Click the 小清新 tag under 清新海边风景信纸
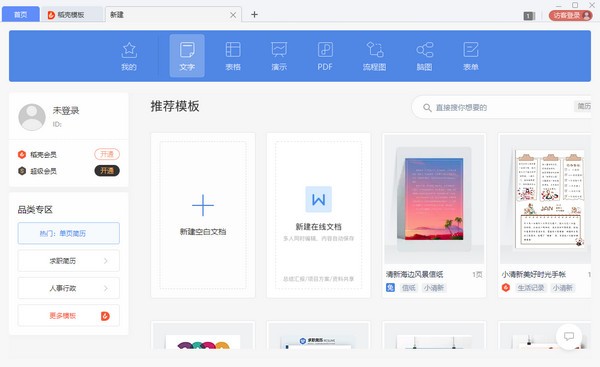600x367 pixels. [434, 288]
